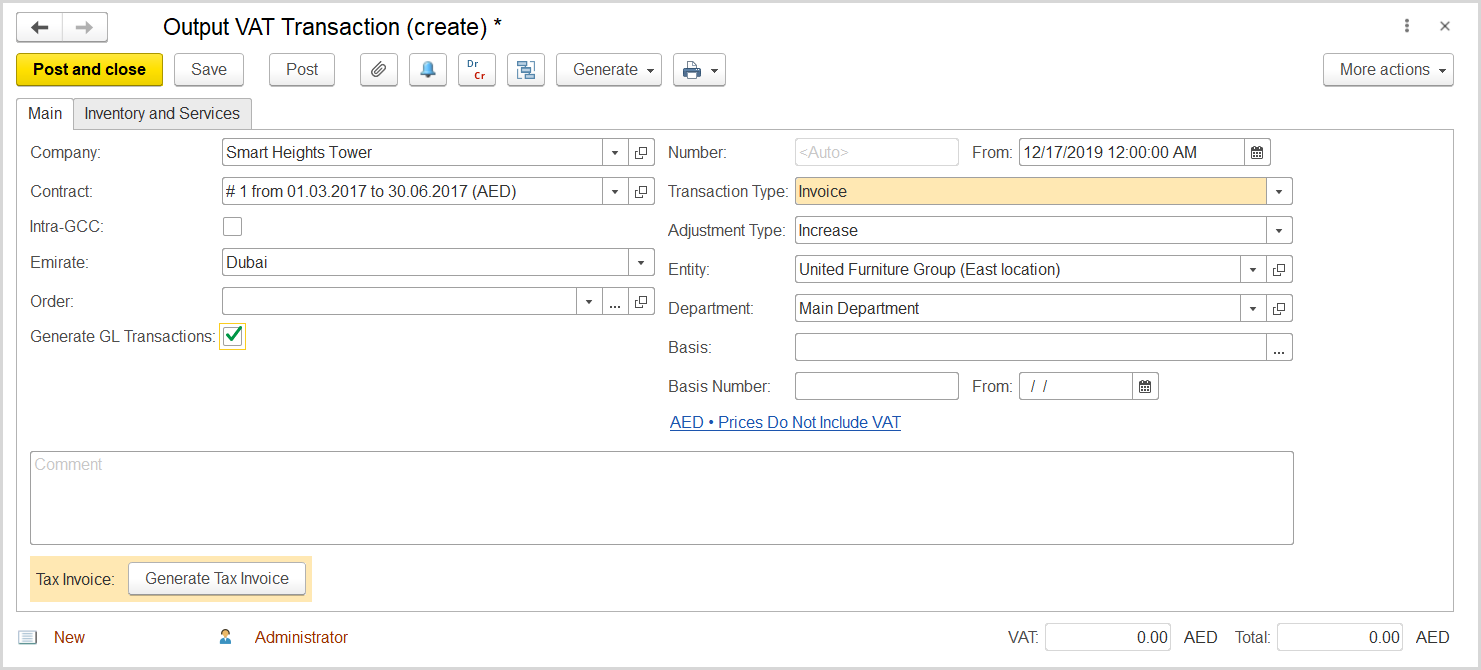Viewport: 1481px width, 670px height.
Task: Switch to the Main tab
Action: point(45,114)
